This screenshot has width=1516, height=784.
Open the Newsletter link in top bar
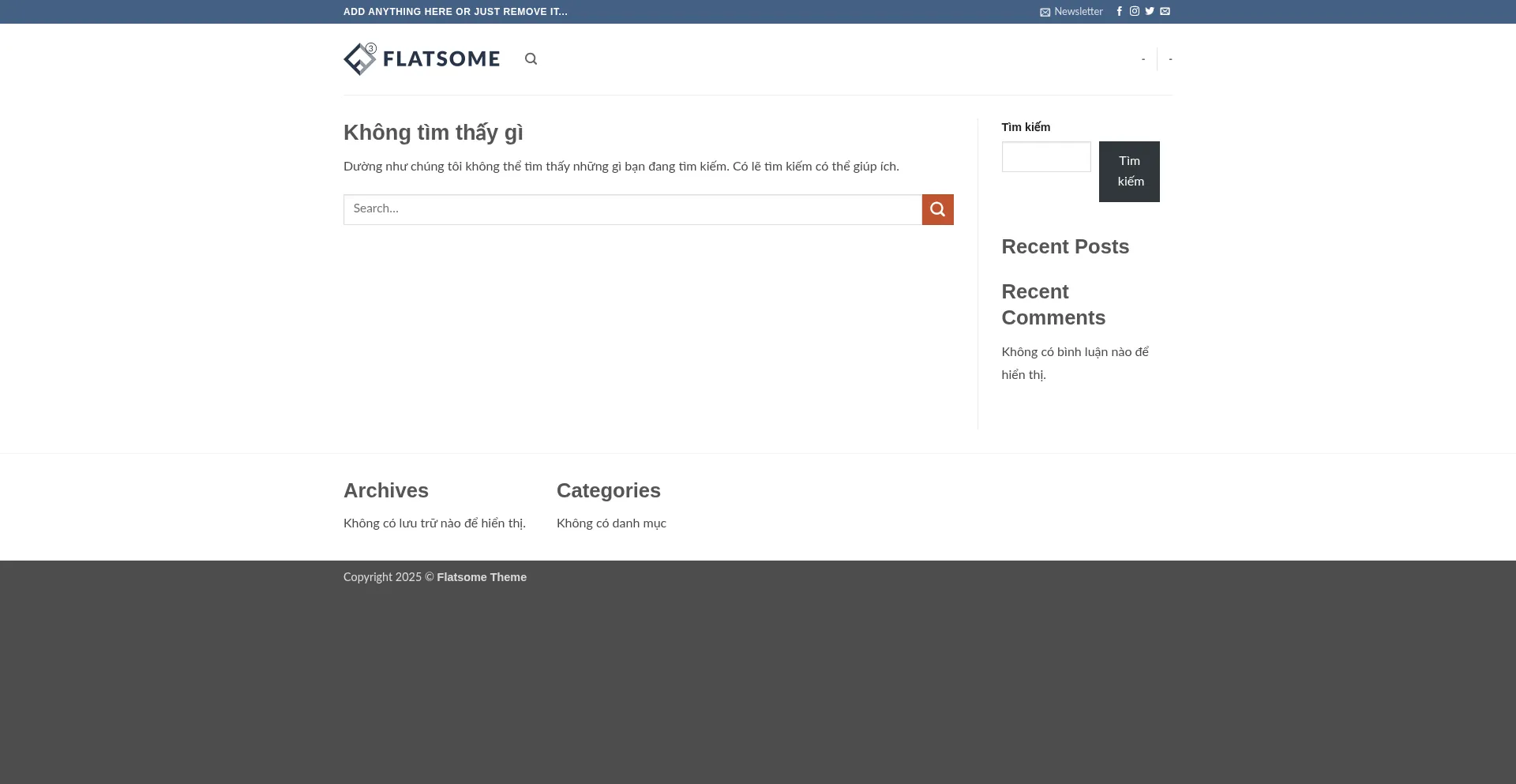pos(1071,12)
